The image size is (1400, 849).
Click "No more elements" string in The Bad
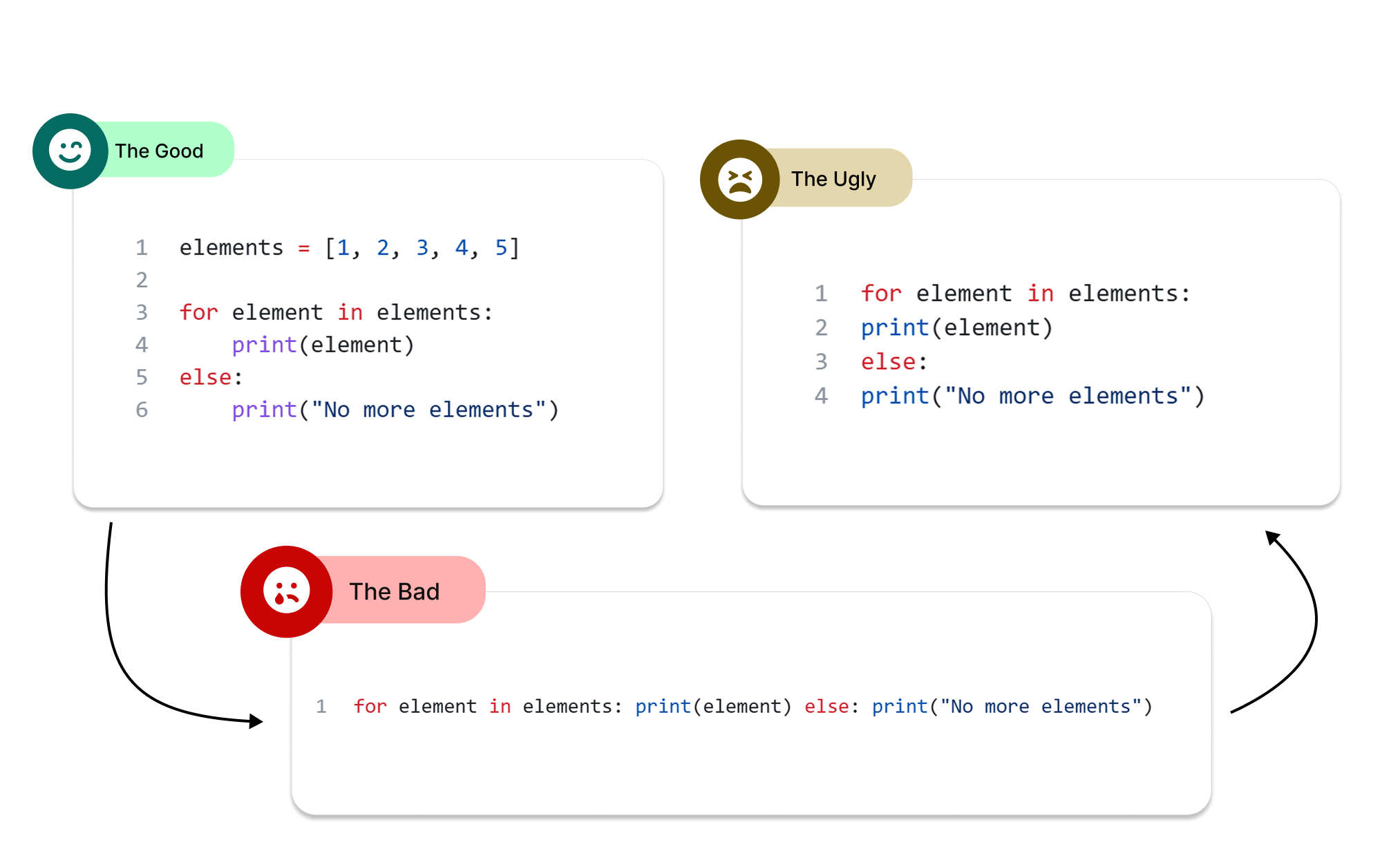1041,706
